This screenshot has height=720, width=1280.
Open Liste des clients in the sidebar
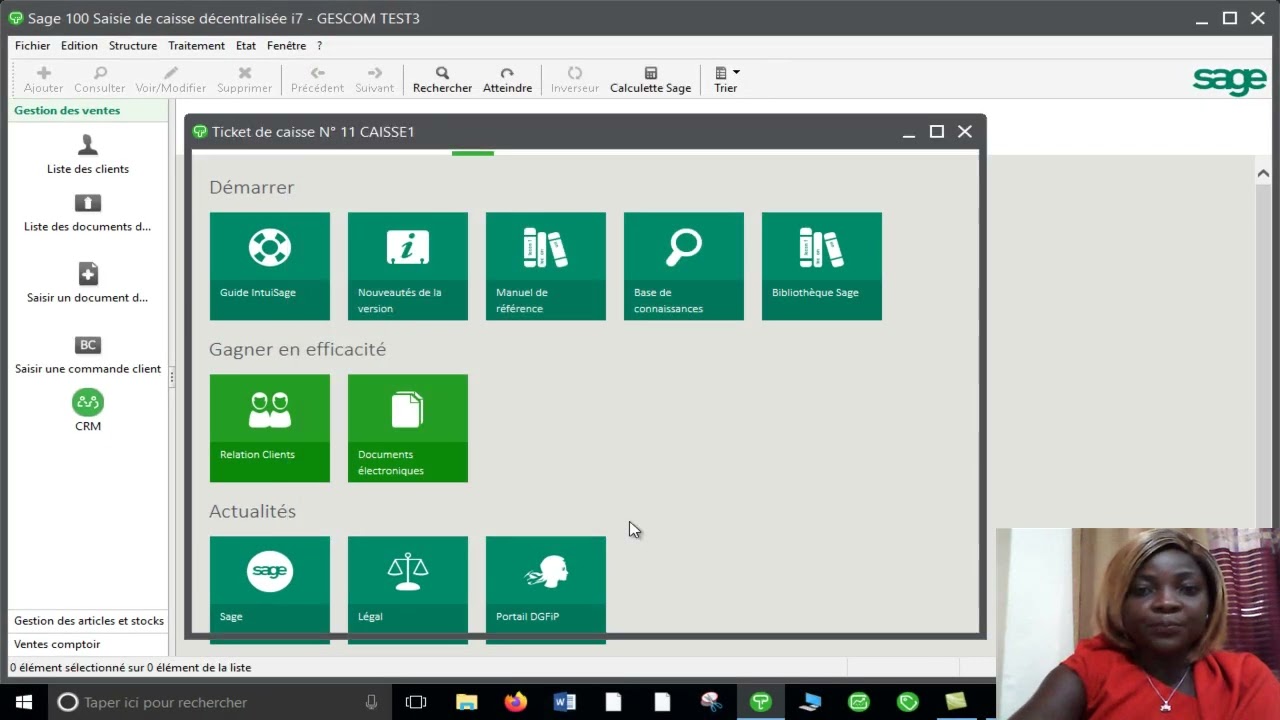coord(88,155)
